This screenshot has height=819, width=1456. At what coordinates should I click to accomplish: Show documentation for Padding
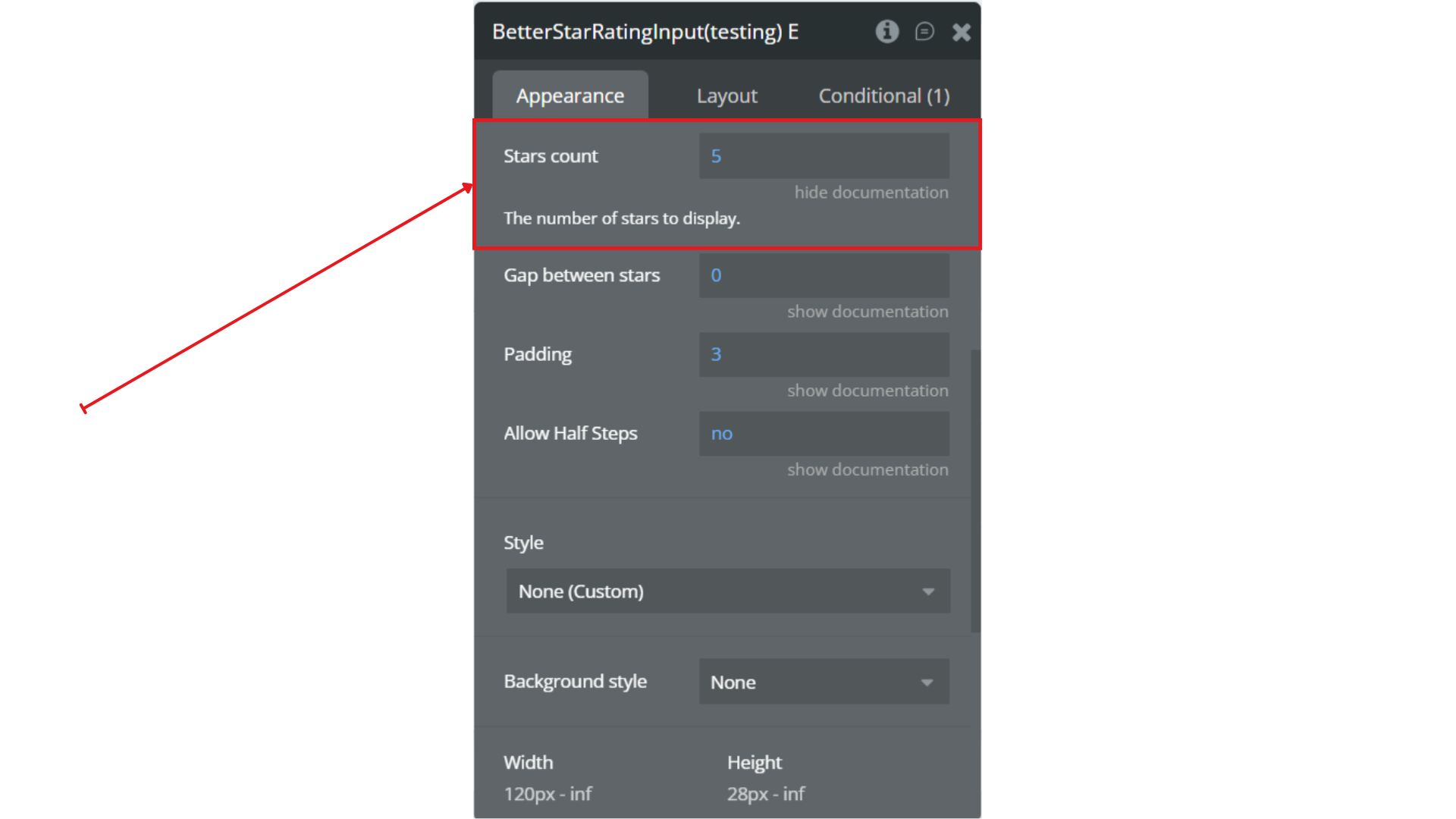pyautogui.click(x=867, y=391)
